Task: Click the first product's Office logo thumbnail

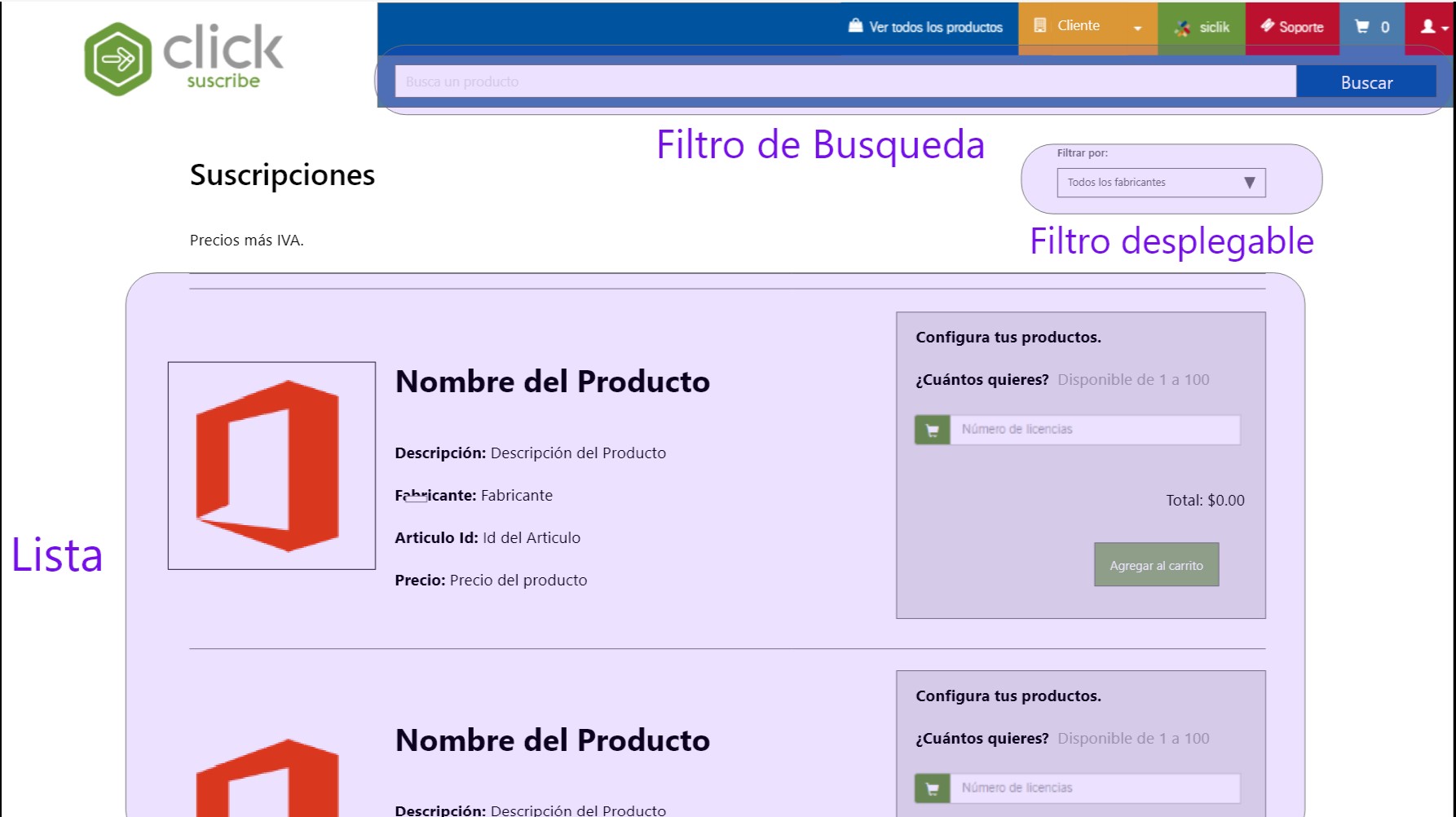Action: 271,466
